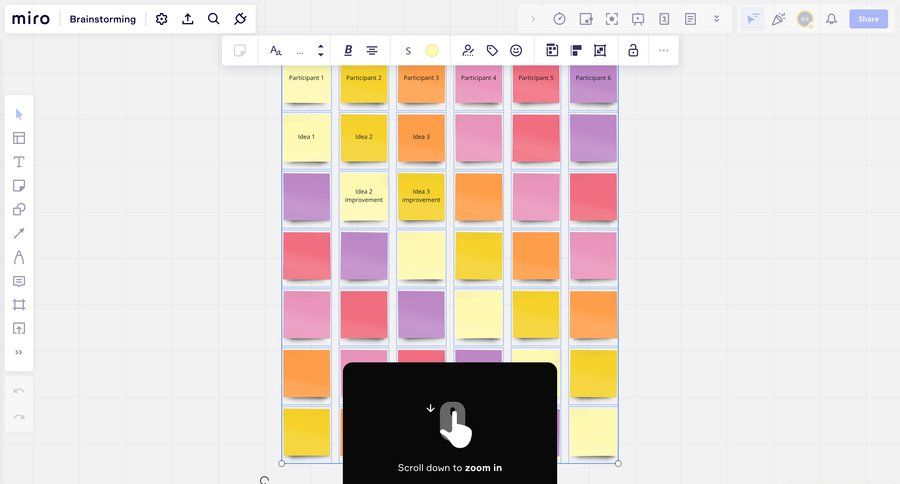Open search on the board
Viewport: 900px width, 484px height.
point(214,19)
